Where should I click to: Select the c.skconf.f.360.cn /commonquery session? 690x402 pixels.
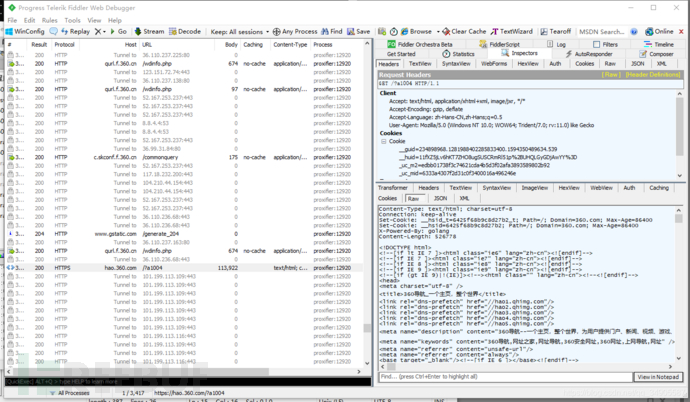tap(184, 157)
